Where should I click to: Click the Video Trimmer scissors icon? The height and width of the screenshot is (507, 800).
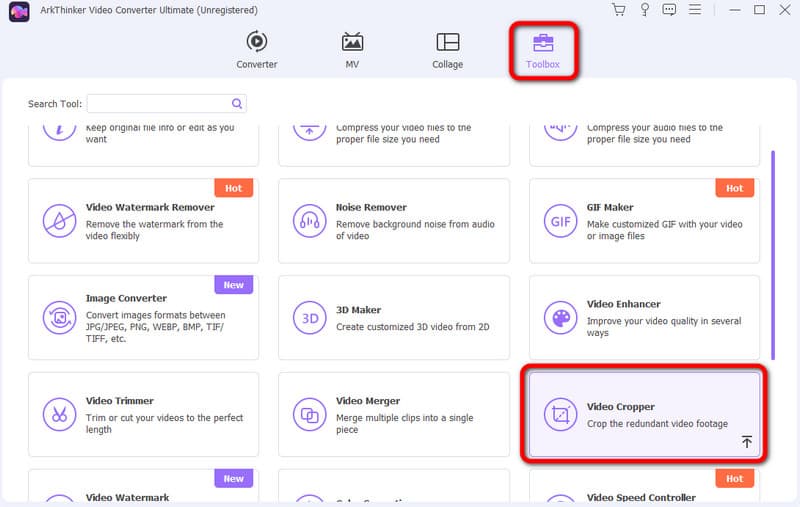point(59,415)
